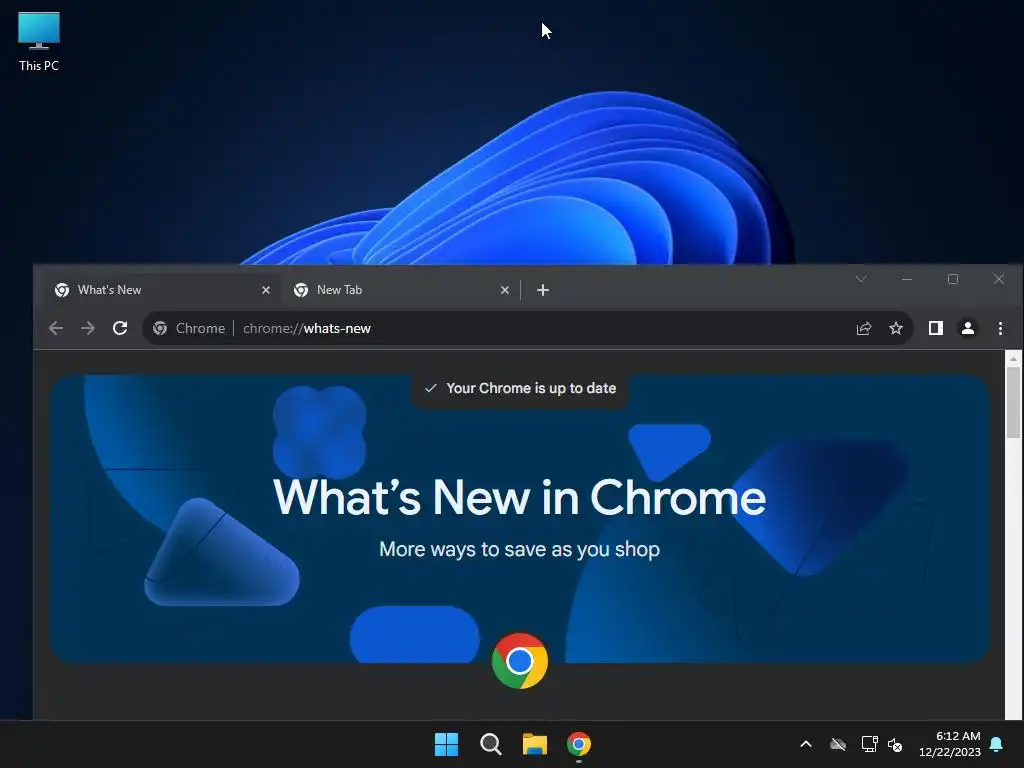Screen dimensions: 1024x768
Task: Select the chrome://whats-new address bar
Action: (x=528, y=328)
